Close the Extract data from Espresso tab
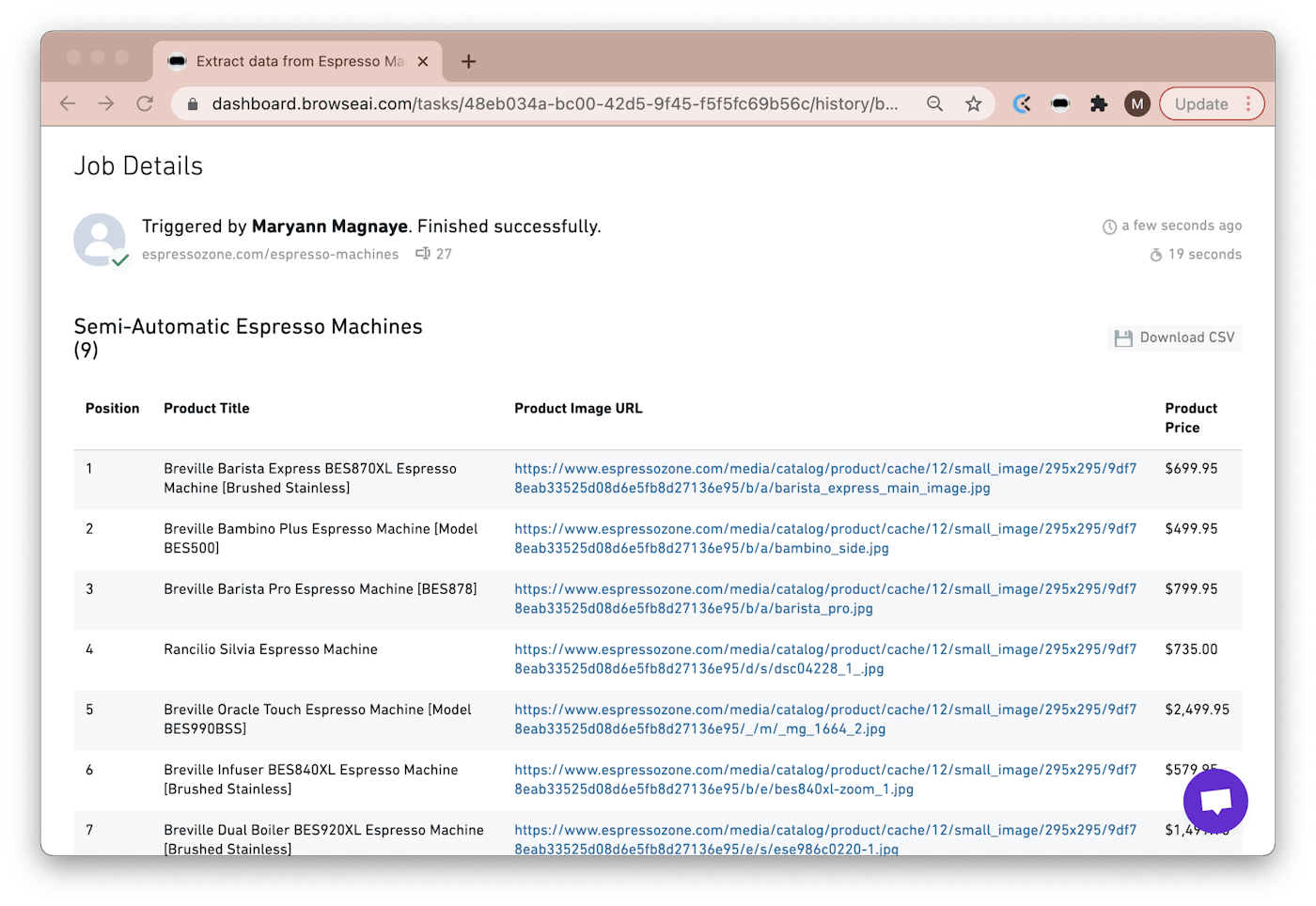Screen dimensions: 1316x906 click(x=423, y=61)
